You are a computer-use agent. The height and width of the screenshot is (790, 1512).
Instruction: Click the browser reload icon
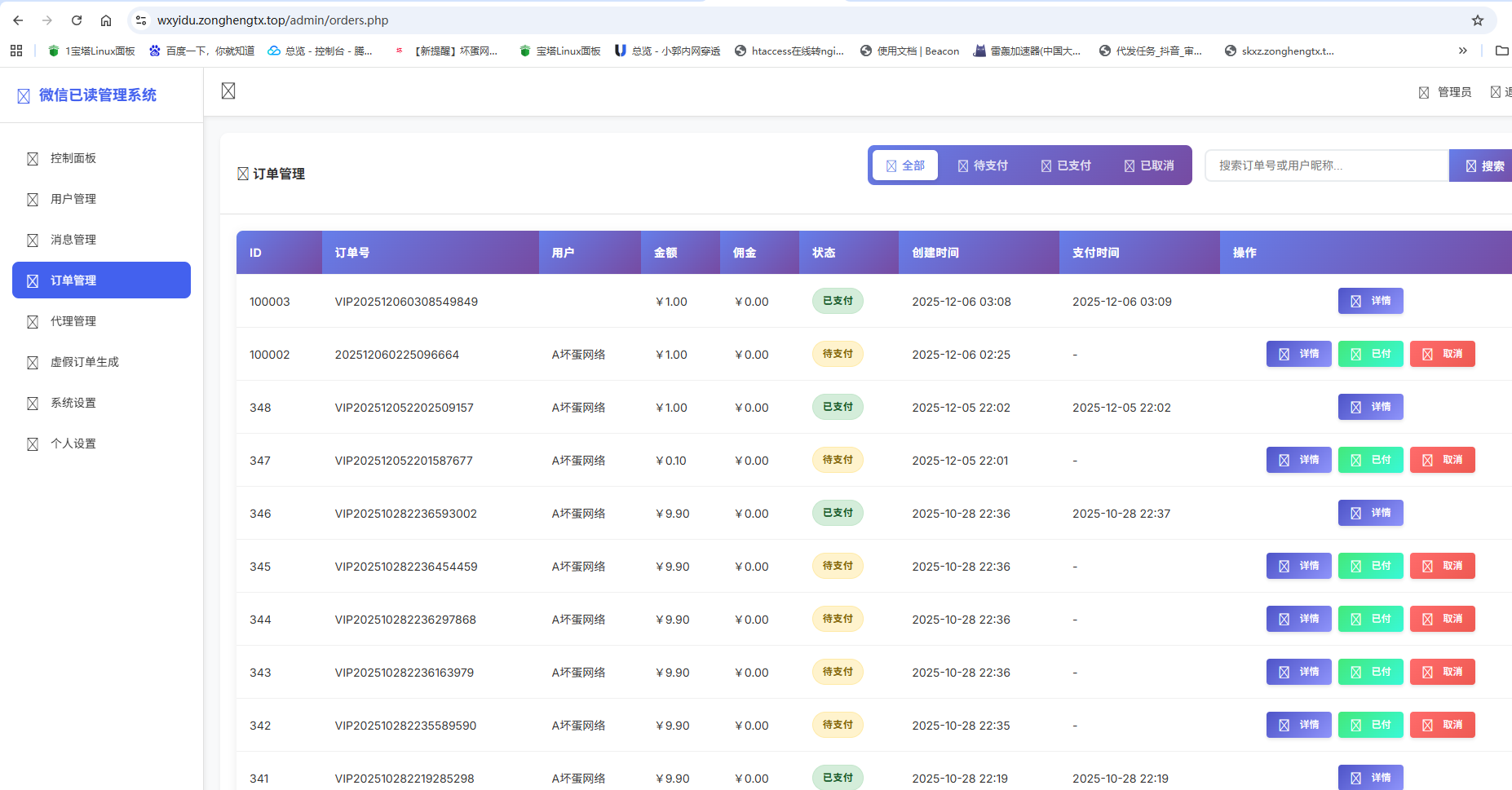click(x=77, y=20)
